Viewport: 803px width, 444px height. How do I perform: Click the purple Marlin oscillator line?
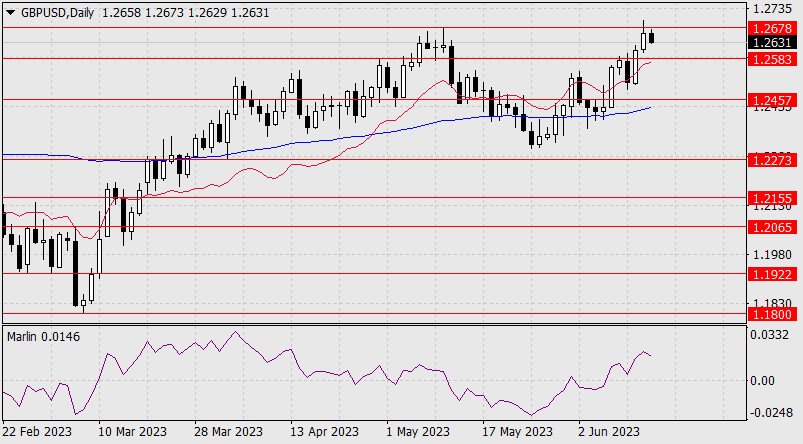tap(327, 373)
